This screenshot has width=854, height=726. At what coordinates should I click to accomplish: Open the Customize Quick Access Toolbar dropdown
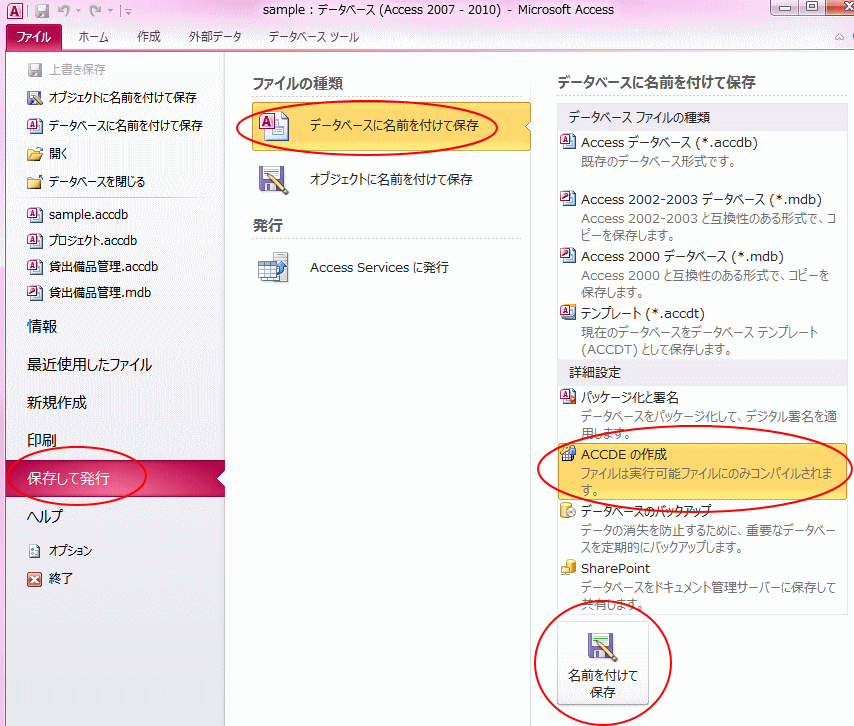click(x=129, y=11)
